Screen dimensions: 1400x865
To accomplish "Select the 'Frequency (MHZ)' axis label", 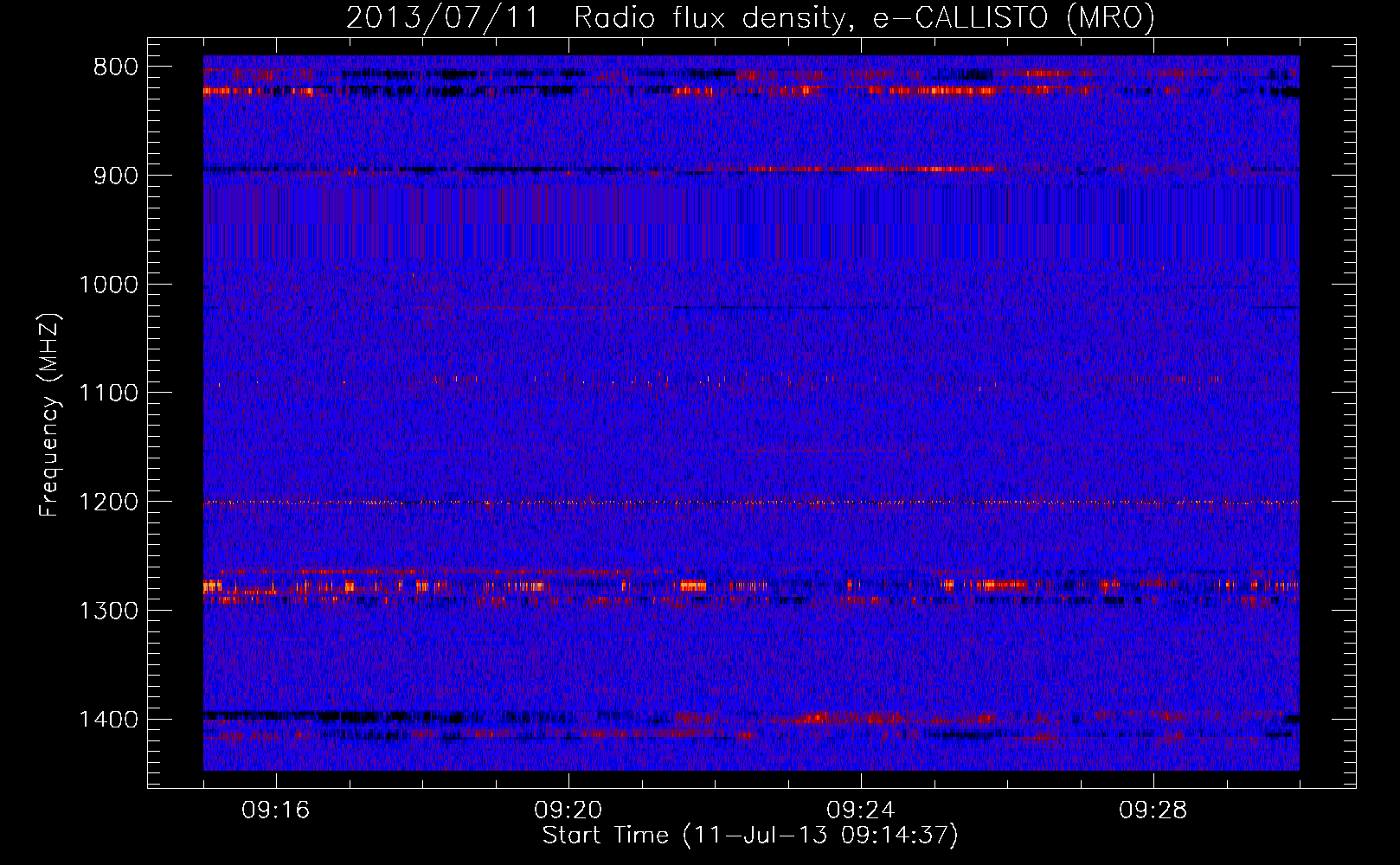I will 50,415.
